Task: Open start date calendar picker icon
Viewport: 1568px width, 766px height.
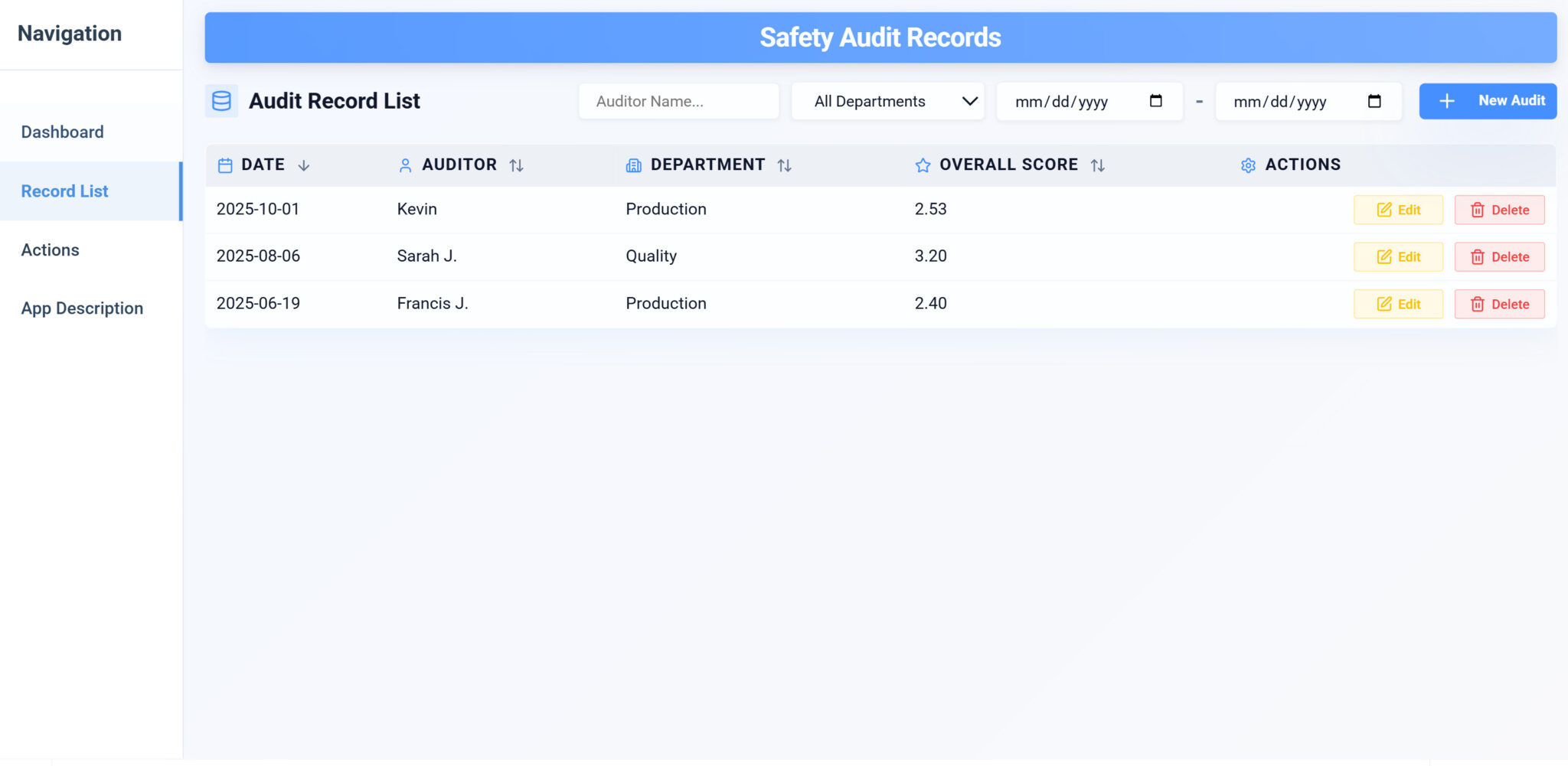Action: 1156,101
